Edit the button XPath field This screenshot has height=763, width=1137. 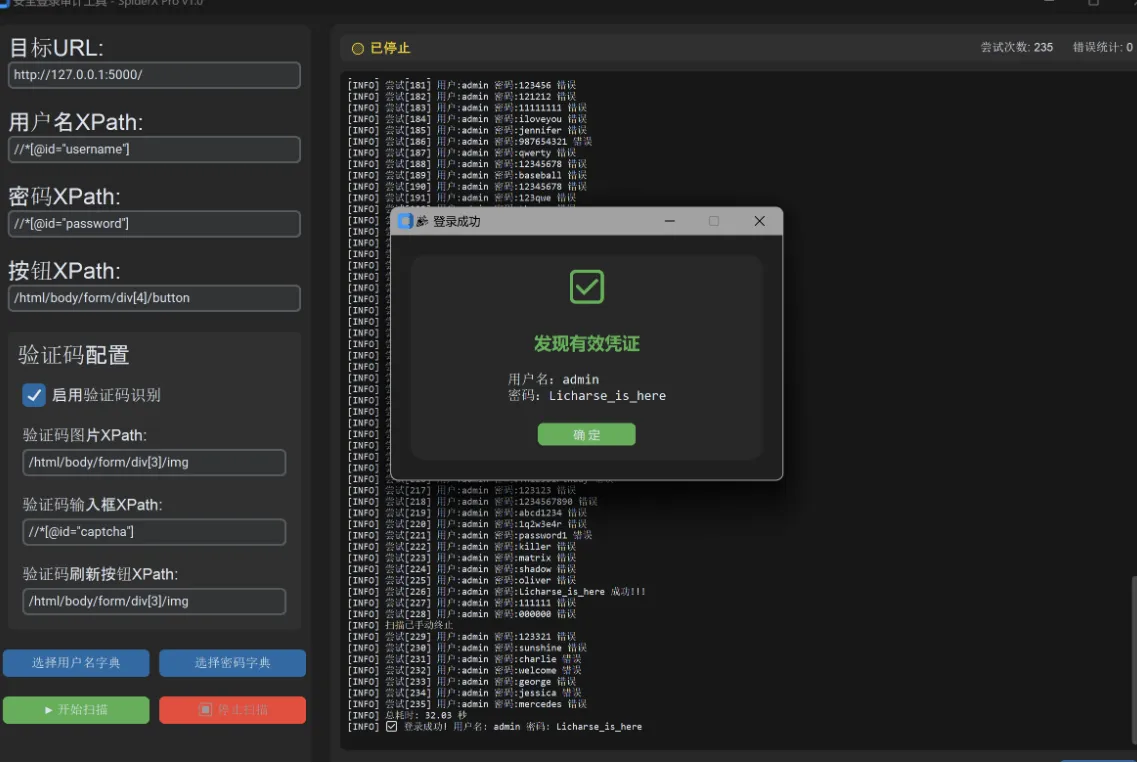pyautogui.click(x=154, y=298)
